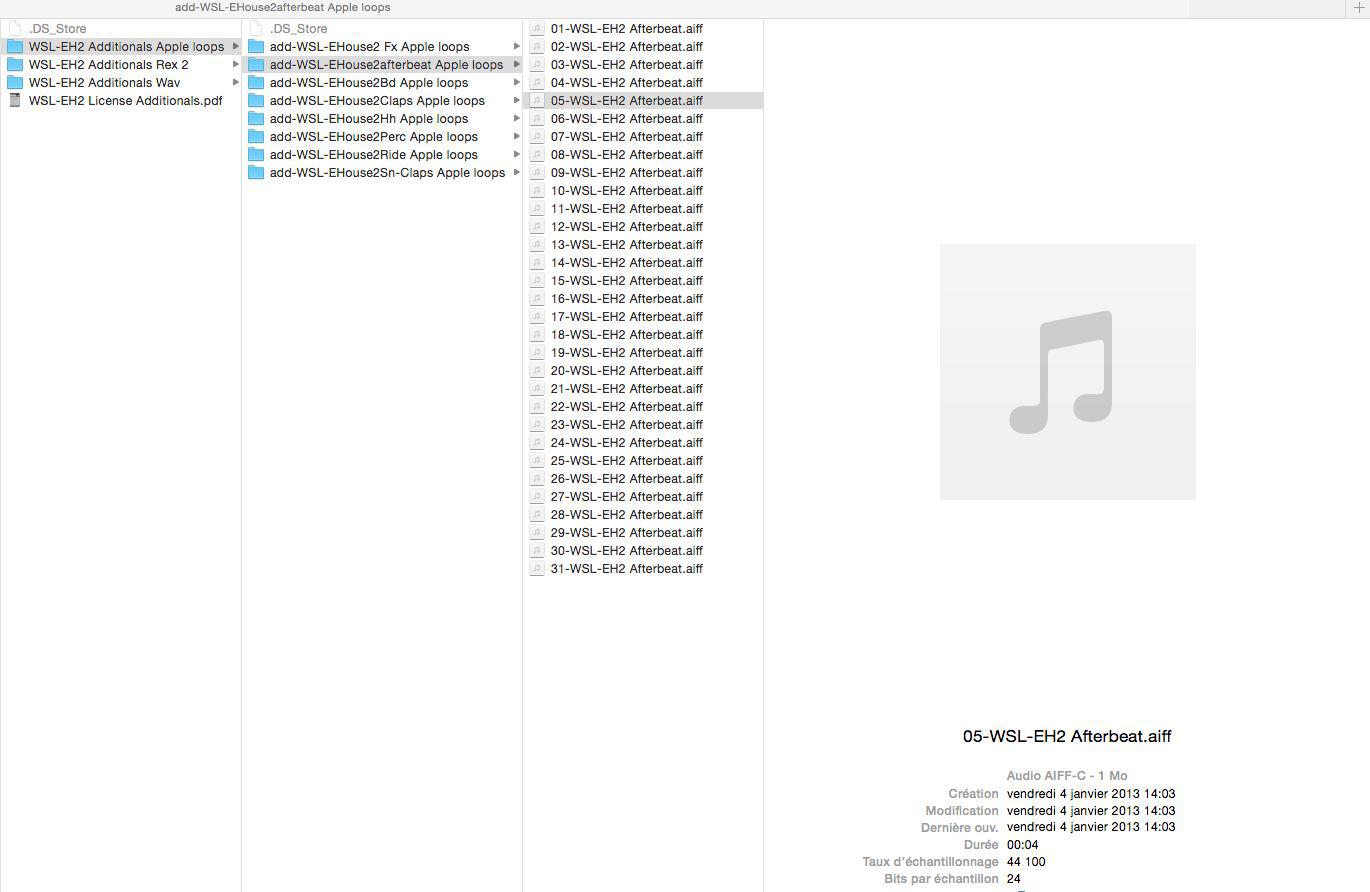This screenshot has width=1370, height=892.
Task: Click the folder icon of add-WSL-EHouse2afterbeat Apple loops
Action: coord(256,65)
